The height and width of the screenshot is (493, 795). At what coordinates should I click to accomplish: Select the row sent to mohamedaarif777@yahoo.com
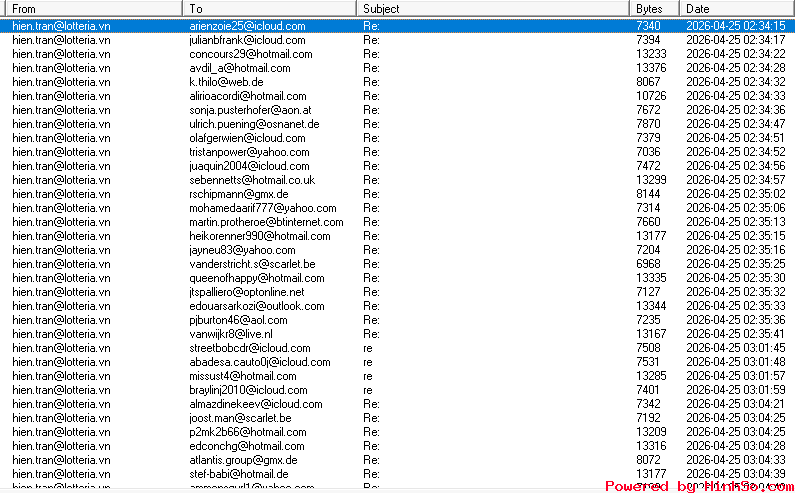[x=398, y=208]
